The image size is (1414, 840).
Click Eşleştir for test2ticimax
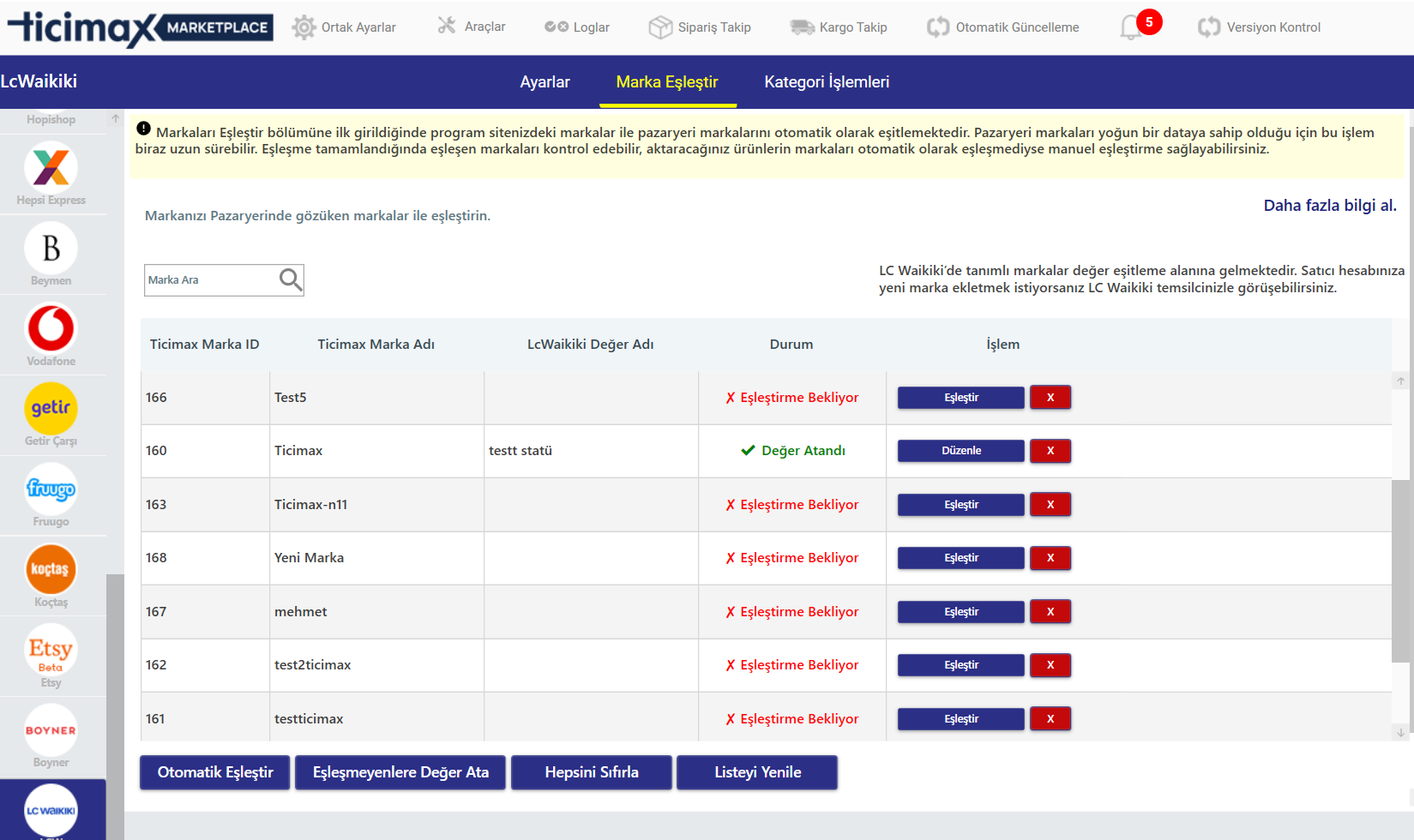click(x=961, y=665)
